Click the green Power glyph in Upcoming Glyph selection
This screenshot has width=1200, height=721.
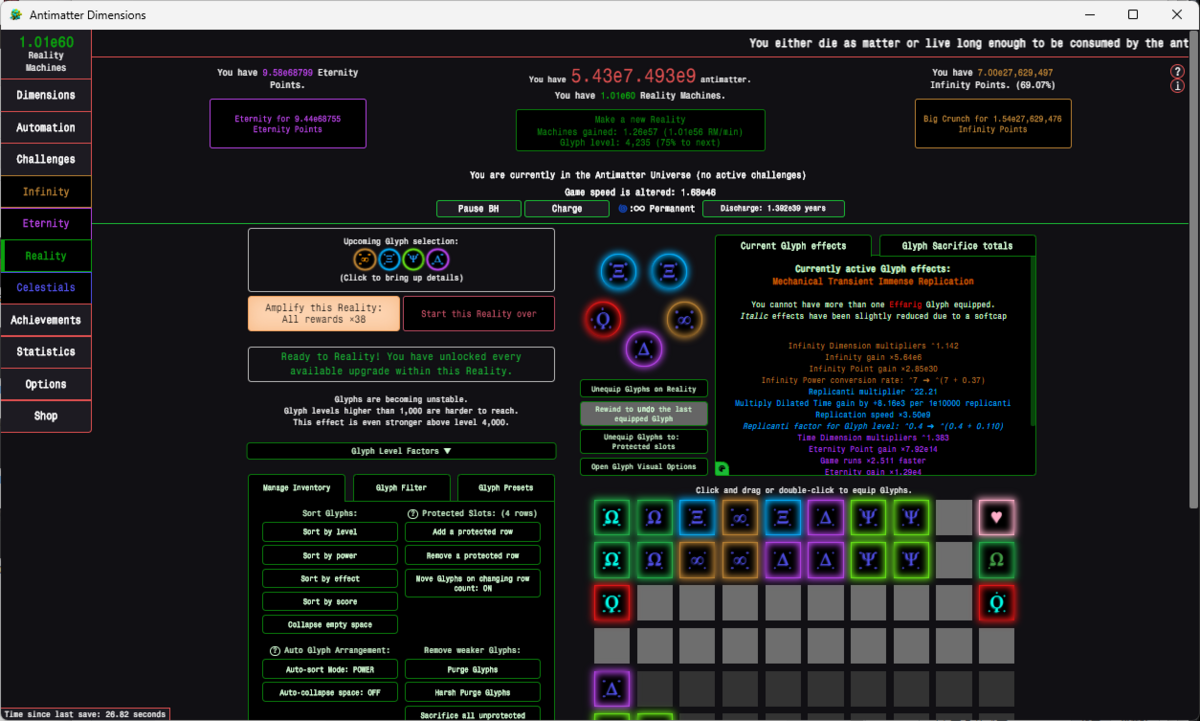click(413, 259)
